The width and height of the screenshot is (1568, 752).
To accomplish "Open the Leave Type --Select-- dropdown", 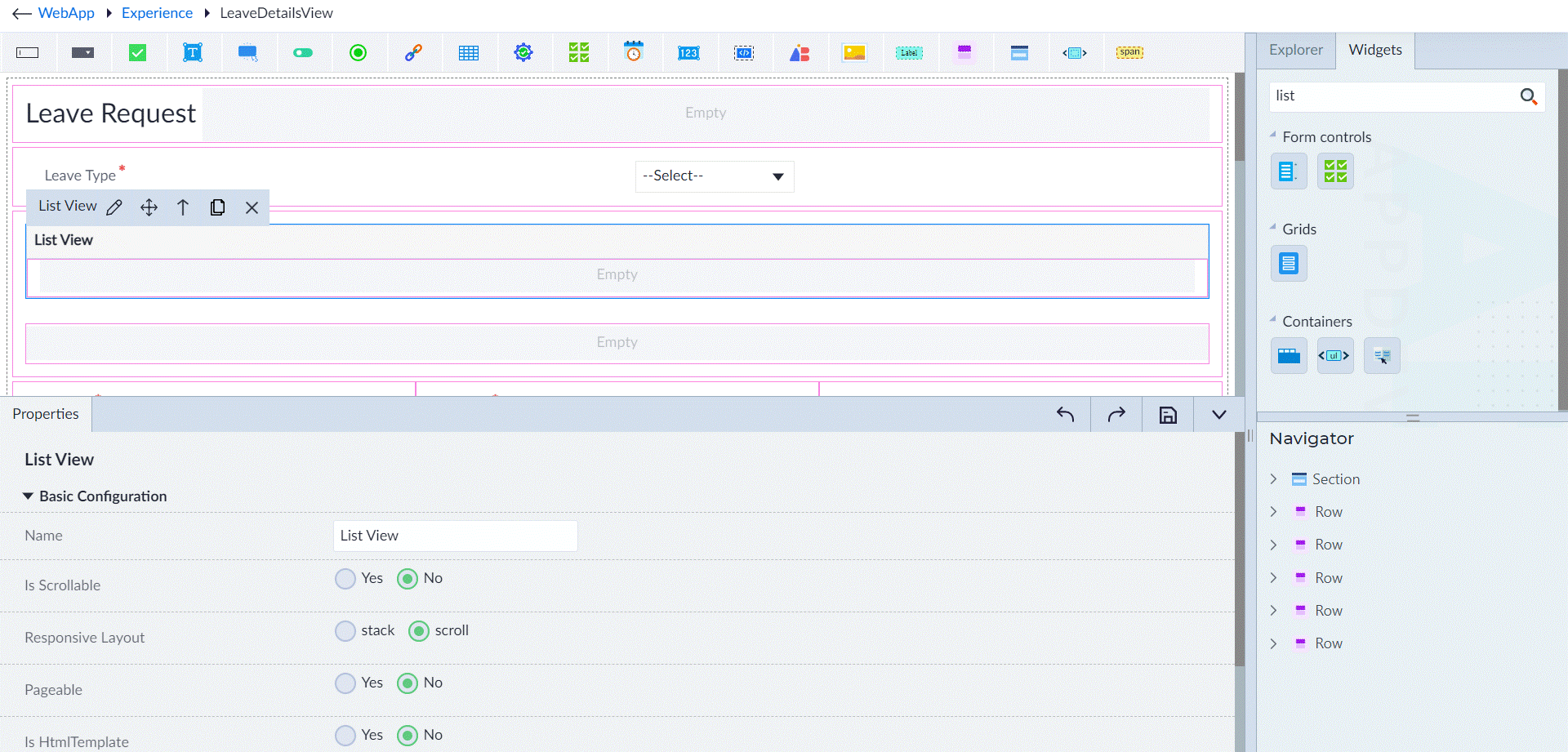I will [x=715, y=176].
